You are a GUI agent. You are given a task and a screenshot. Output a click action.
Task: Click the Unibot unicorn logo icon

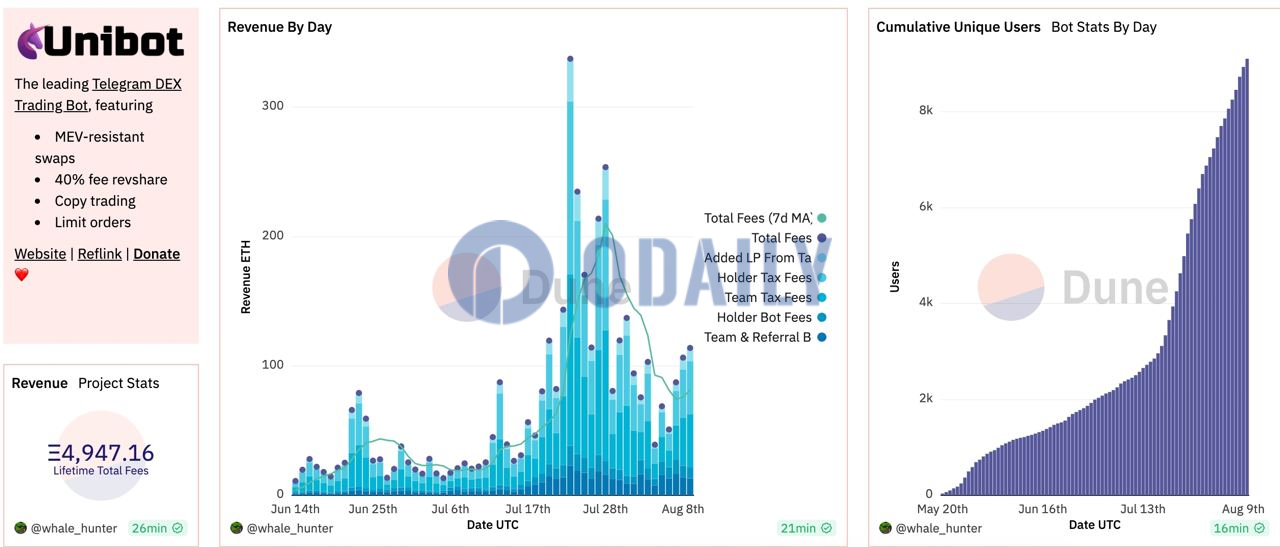coord(30,39)
